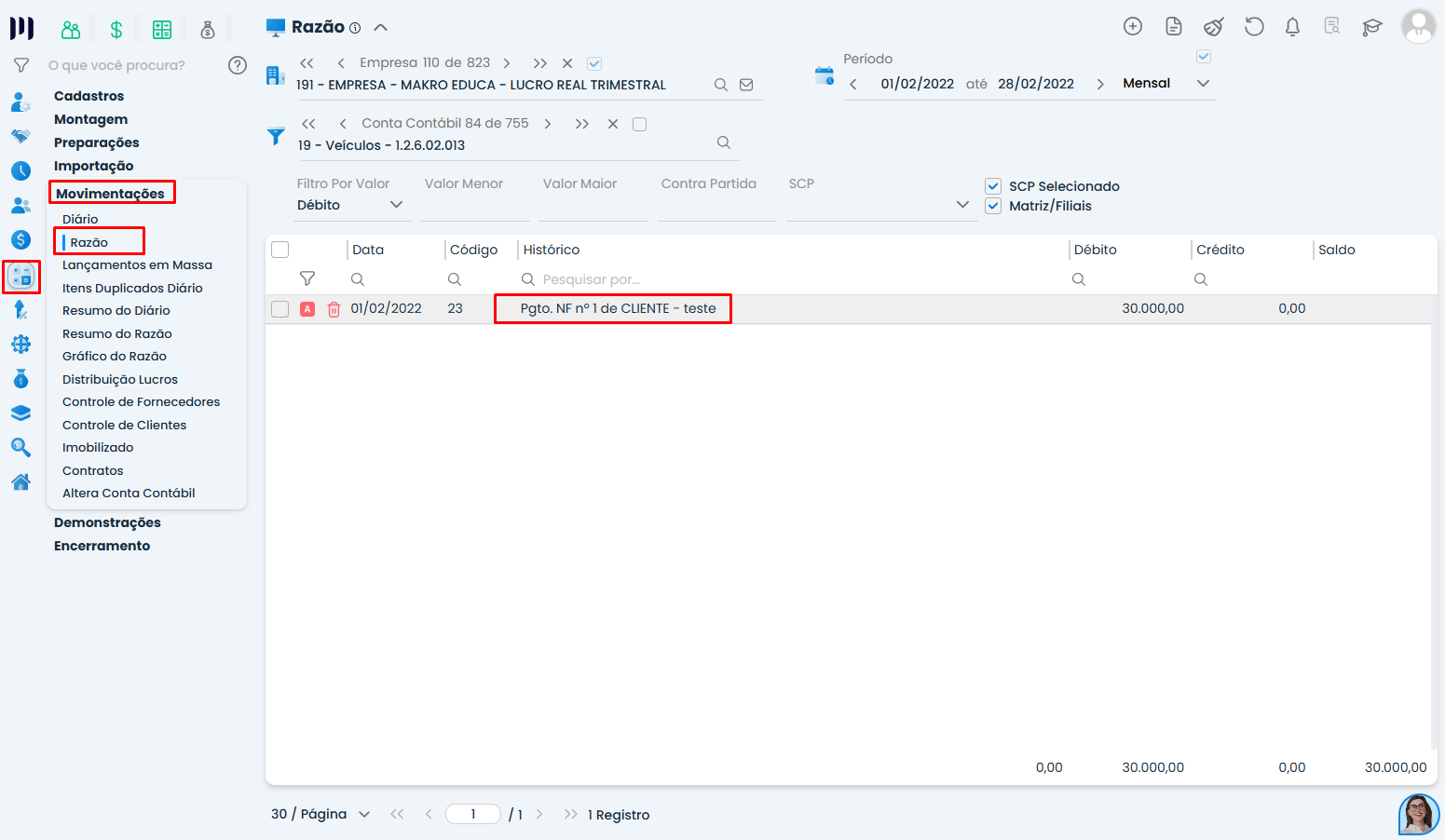Click the add plus circle icon

1133,26
